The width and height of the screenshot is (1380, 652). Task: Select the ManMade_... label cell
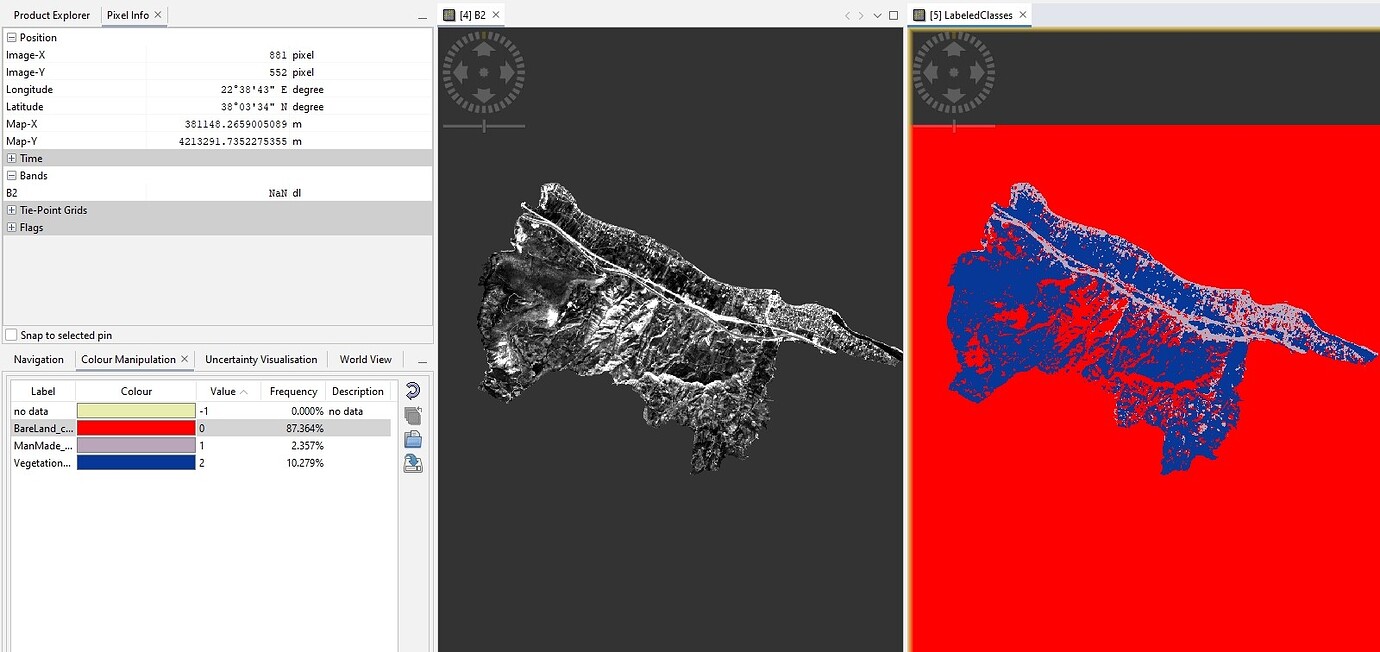(x=43, y=445)
